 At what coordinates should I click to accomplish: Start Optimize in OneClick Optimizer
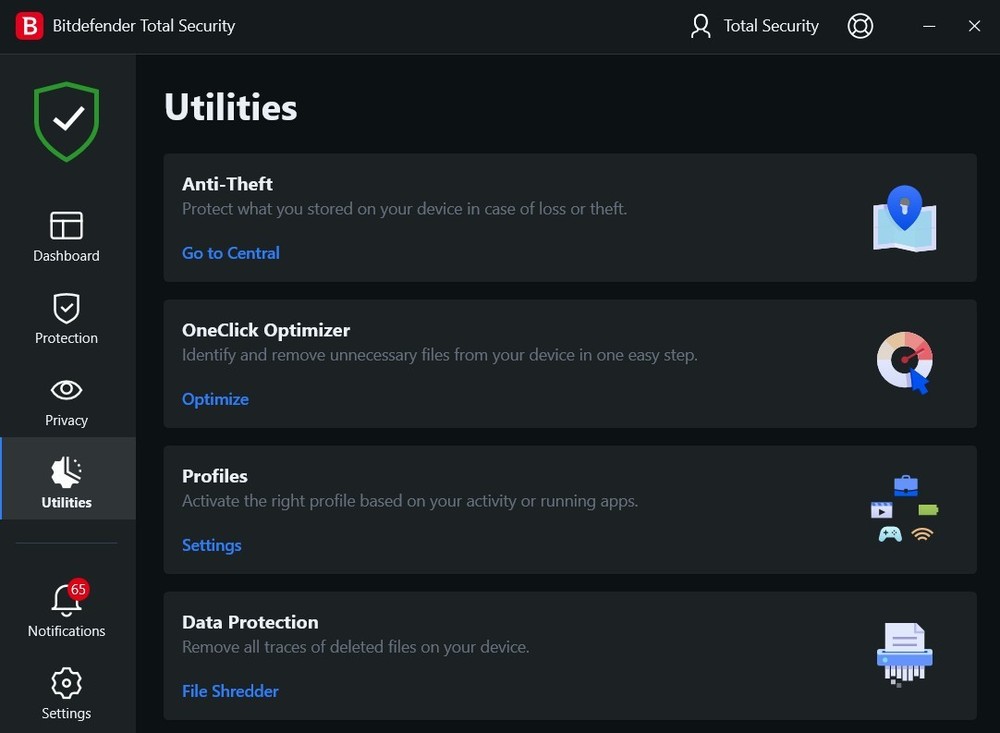(214, 399)
